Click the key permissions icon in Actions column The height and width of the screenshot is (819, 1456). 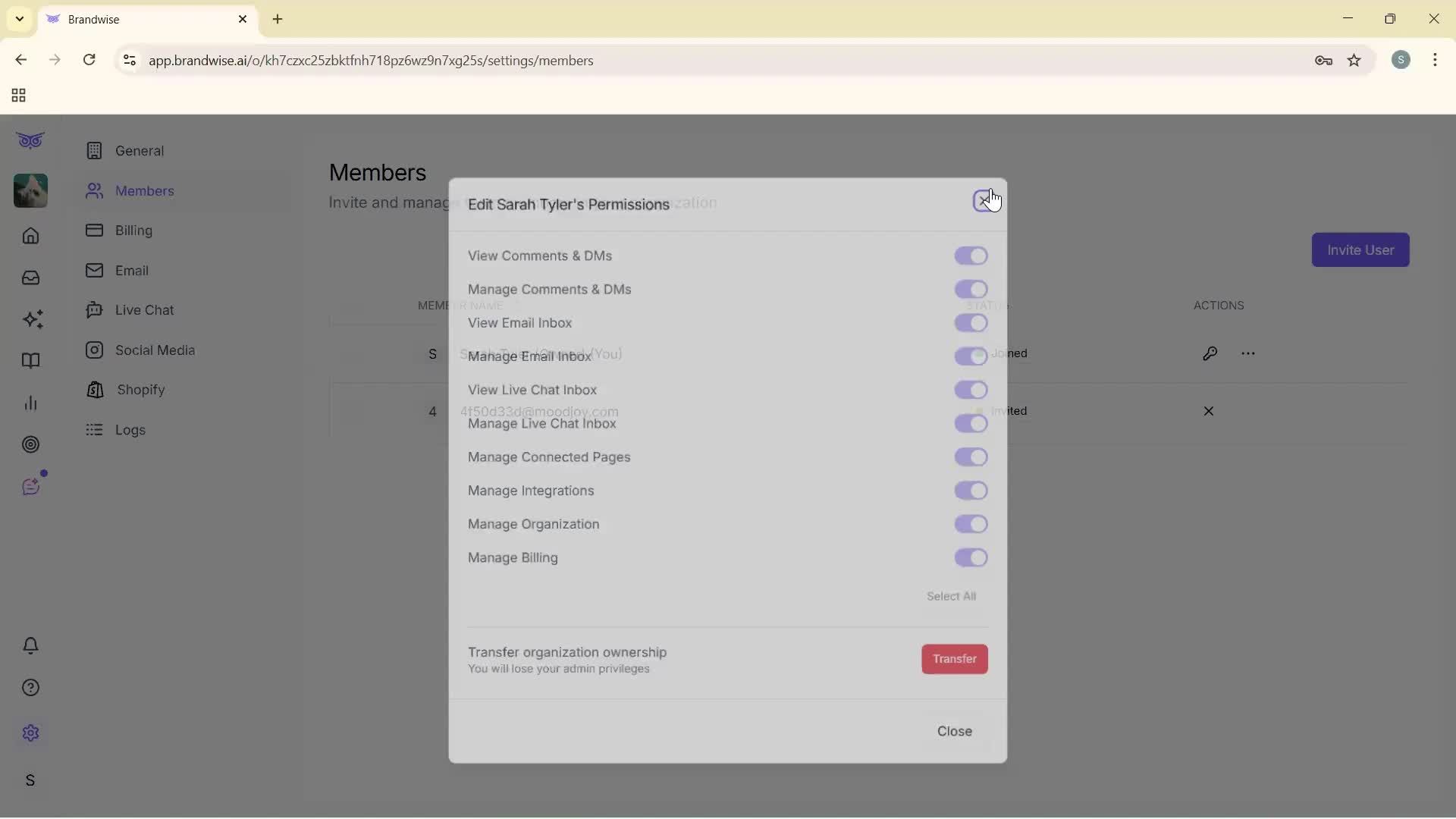point(1211,353)
